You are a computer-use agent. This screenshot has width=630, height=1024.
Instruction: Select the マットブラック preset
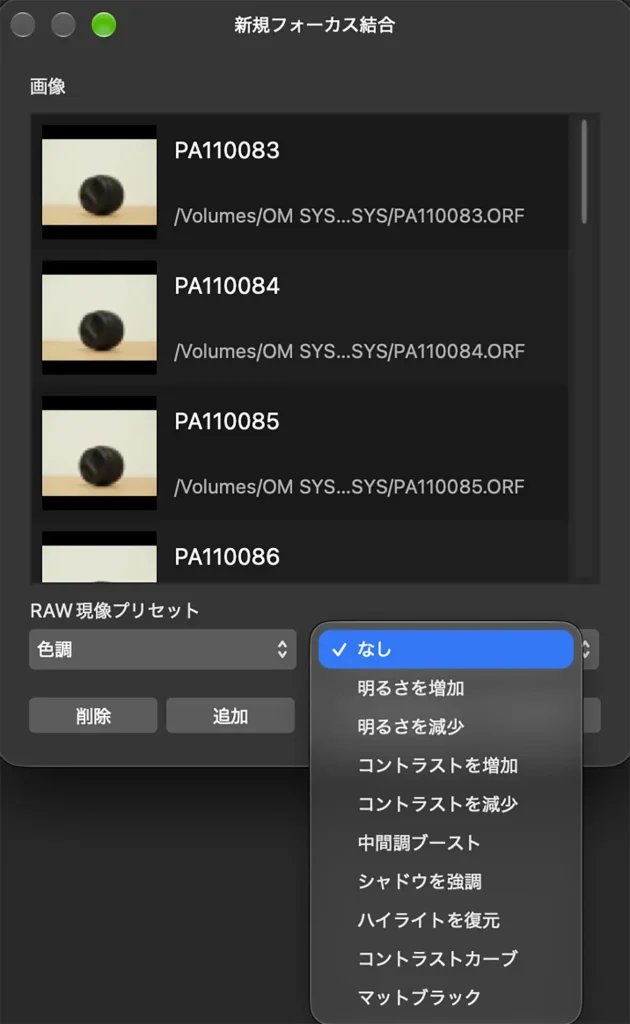click(x=446, y=997)
